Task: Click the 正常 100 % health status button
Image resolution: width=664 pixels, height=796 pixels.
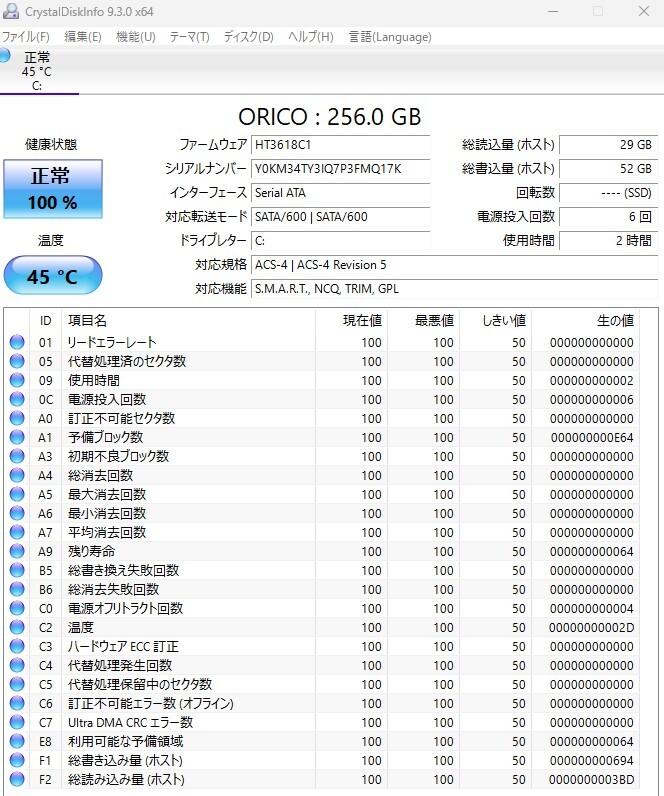Action: pyautogui.click(x=53, y=189)
